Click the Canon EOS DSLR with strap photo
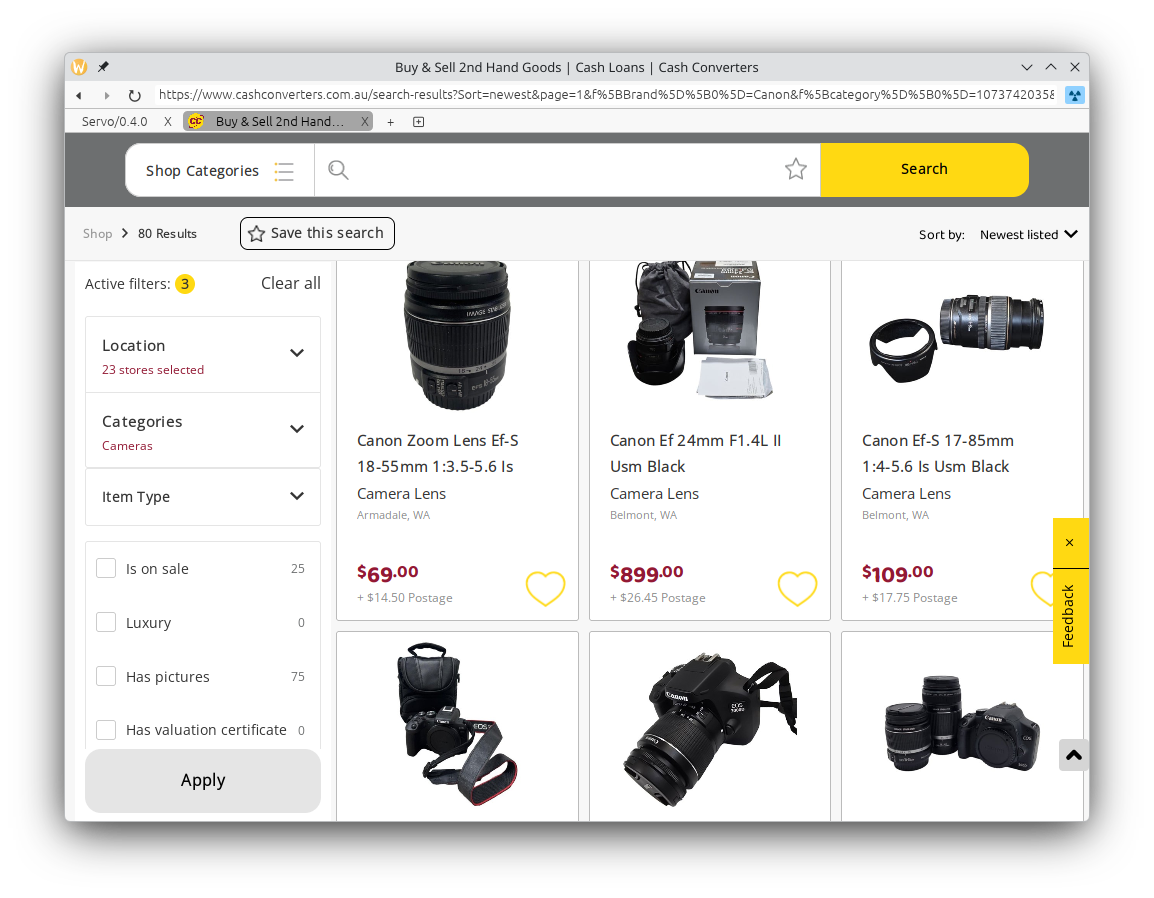 (x=710, y=729)
